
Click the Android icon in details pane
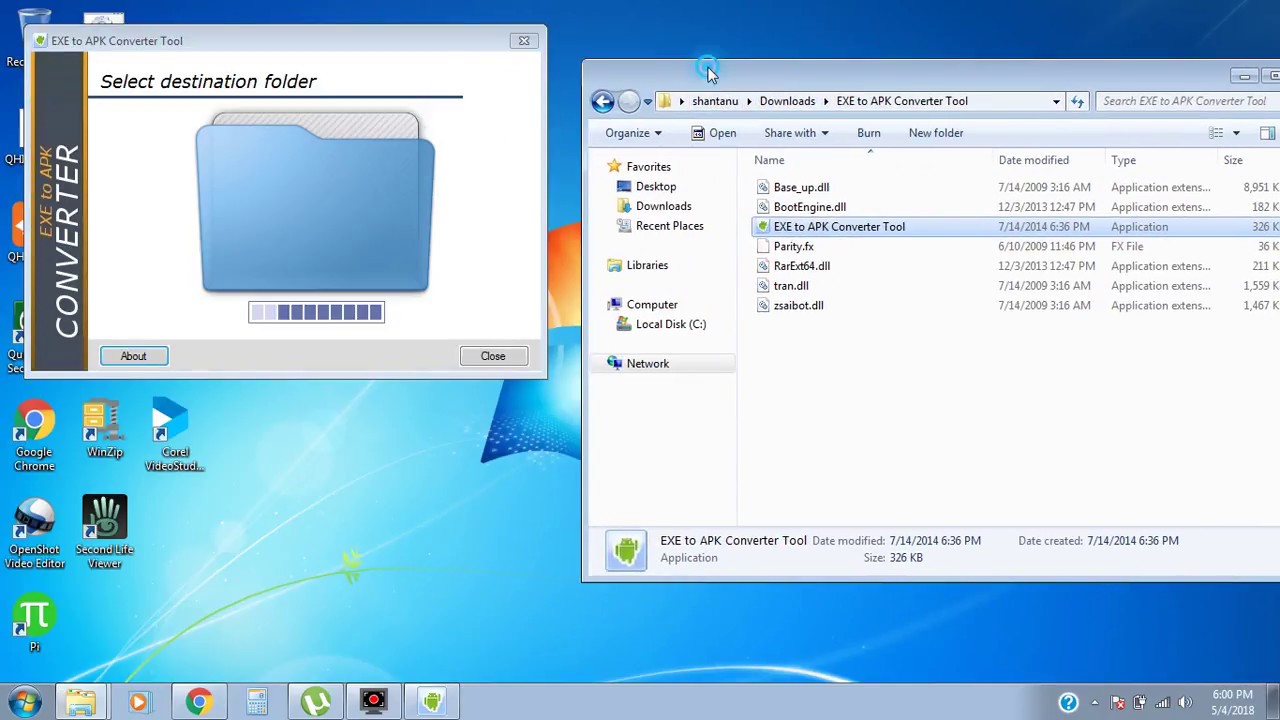tap(626, 550)
